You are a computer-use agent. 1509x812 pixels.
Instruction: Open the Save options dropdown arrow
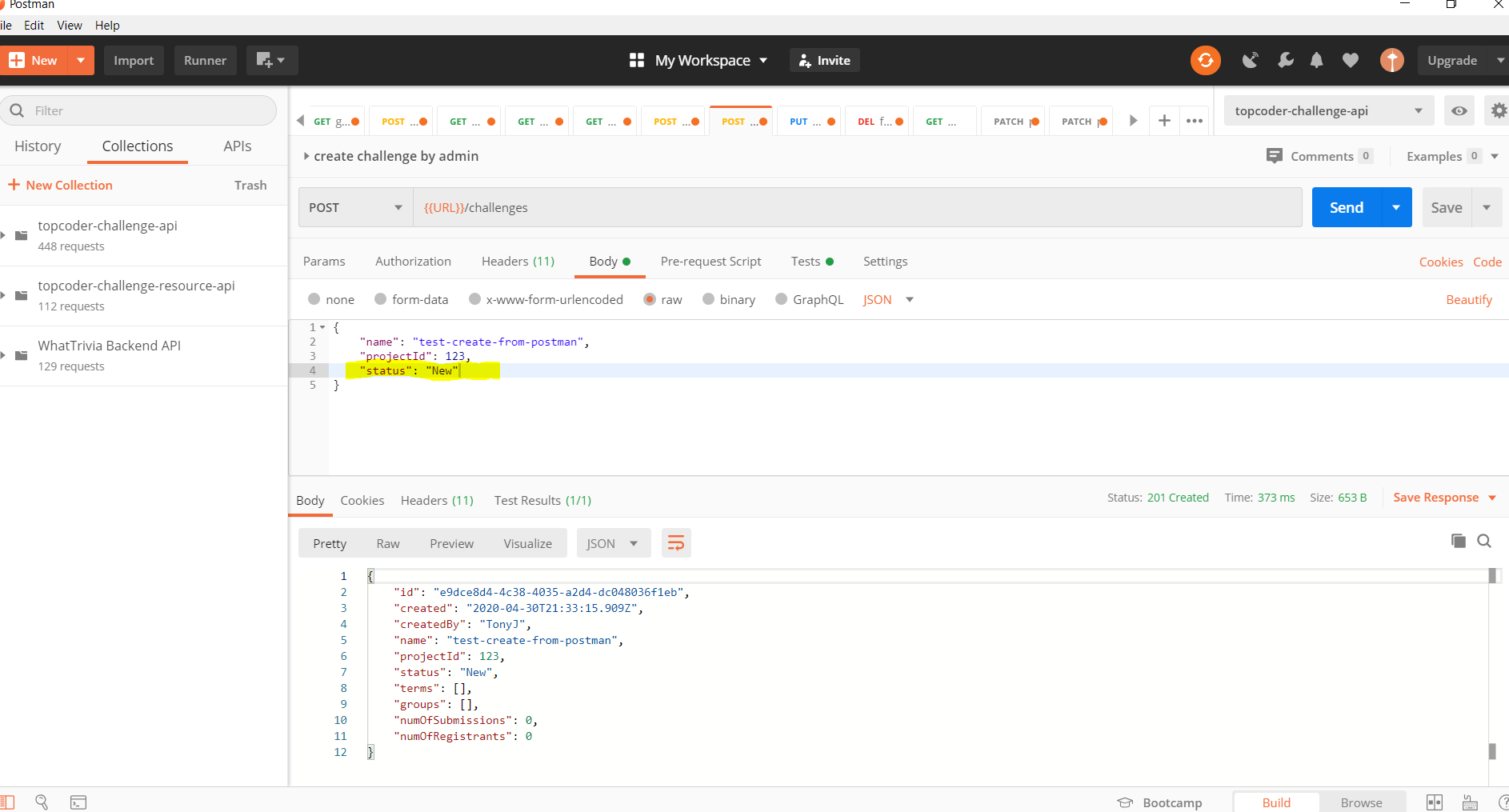click(1487, 207)
